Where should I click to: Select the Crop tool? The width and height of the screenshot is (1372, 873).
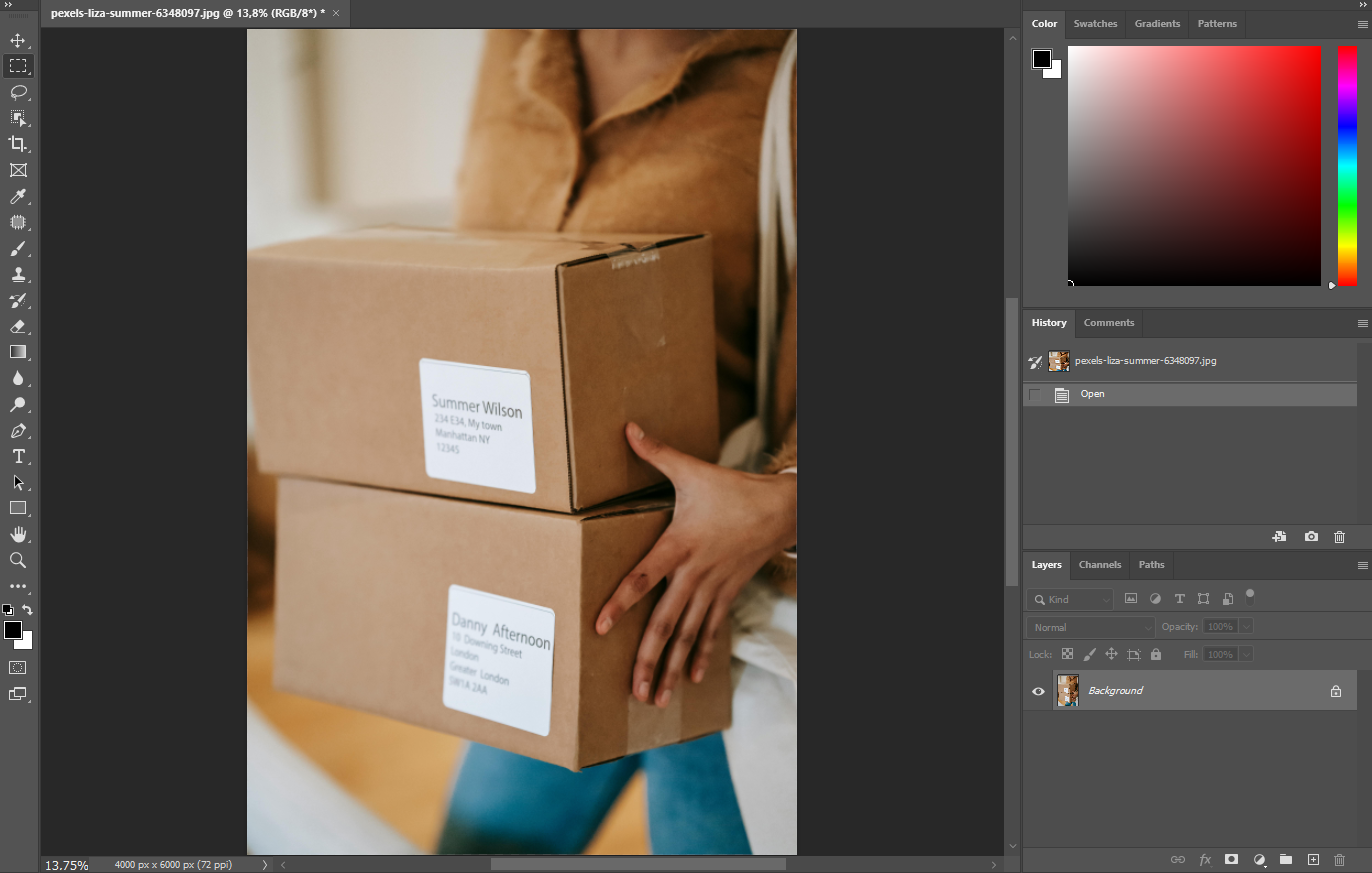tap(18, 144)
